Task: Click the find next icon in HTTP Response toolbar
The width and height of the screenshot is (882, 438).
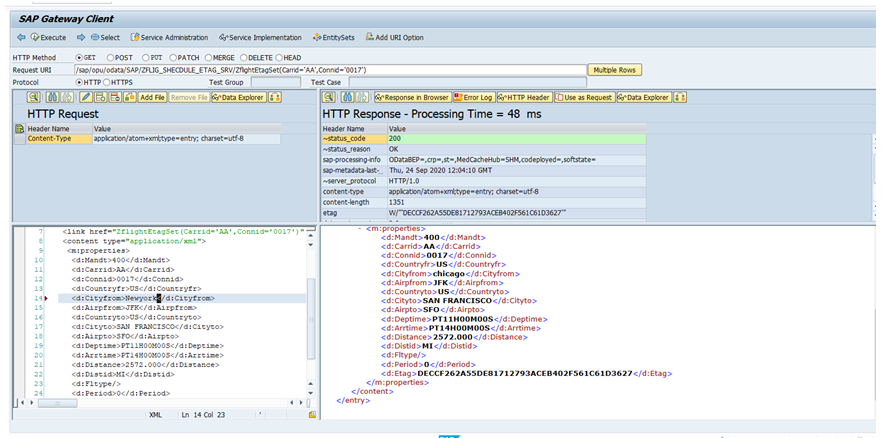Action: (x=362, y=97)
